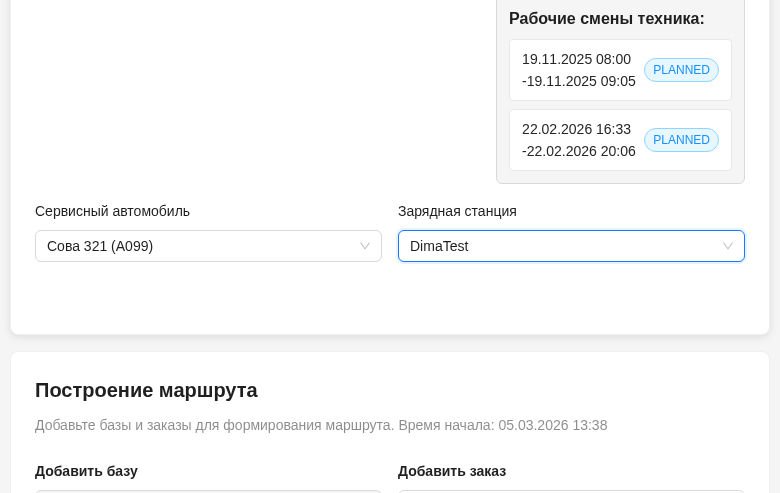Viewport: 780px width, 493px height.
Task: Click the shift end time 22.02.2026 20:06
Action: click(x=580, y=151)
